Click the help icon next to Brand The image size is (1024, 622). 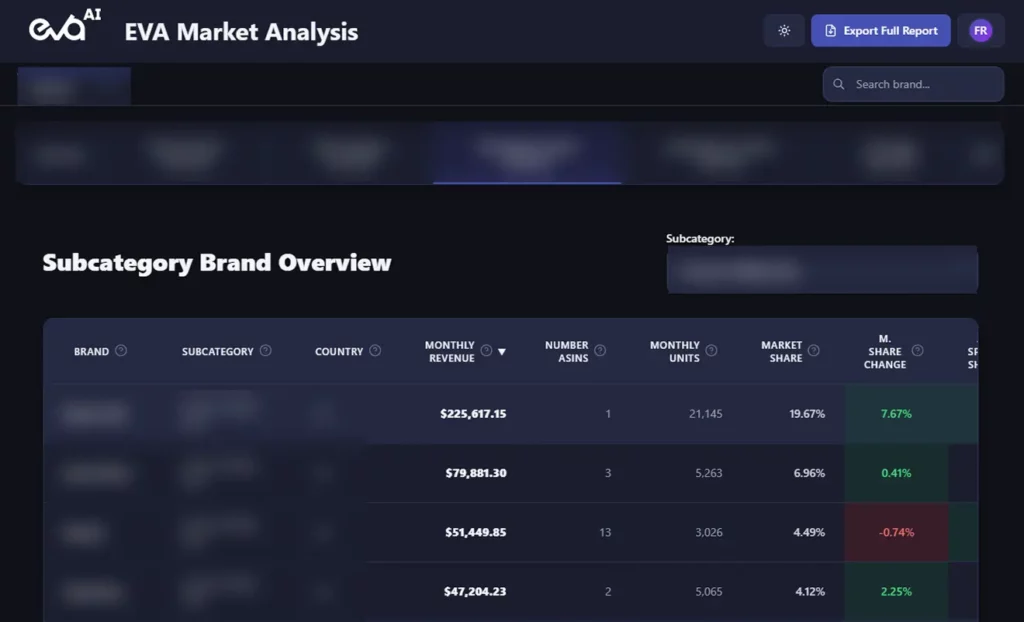coord(121,351)
